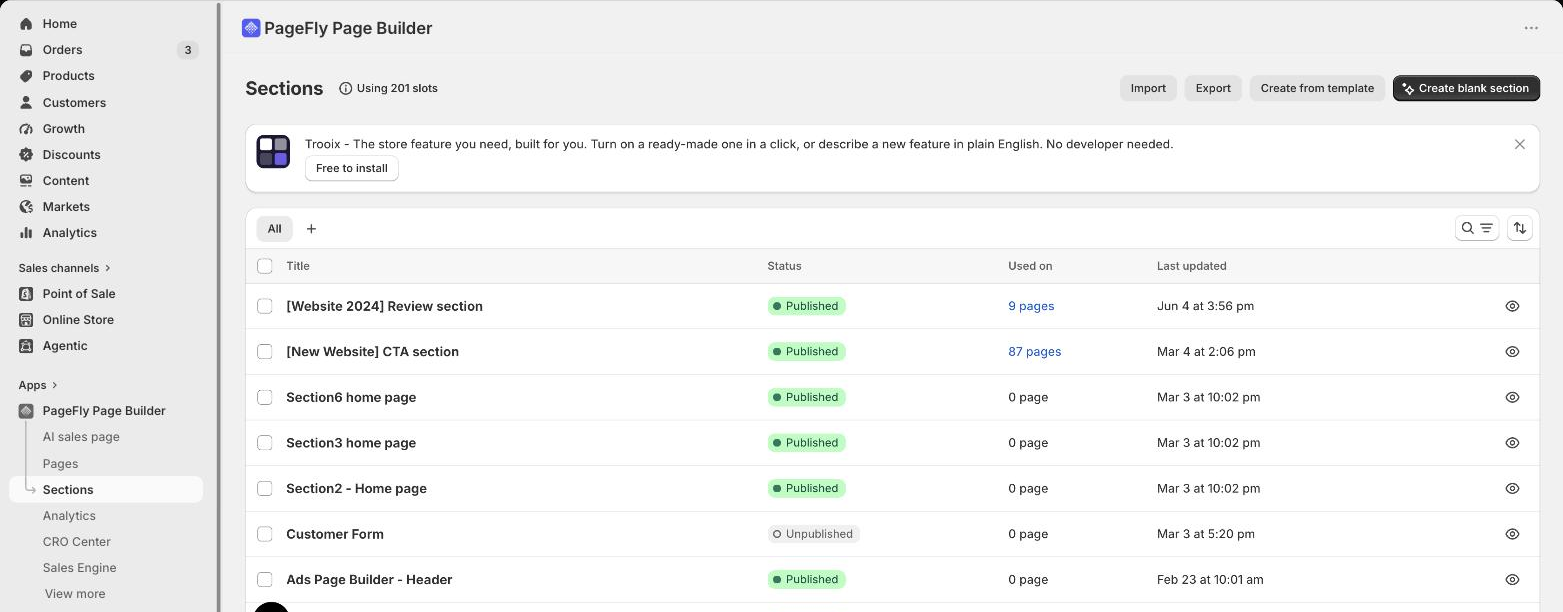Open search and filter in sections table
The height and width of the screenshot is (612, 1563).
pos(1477,228)
